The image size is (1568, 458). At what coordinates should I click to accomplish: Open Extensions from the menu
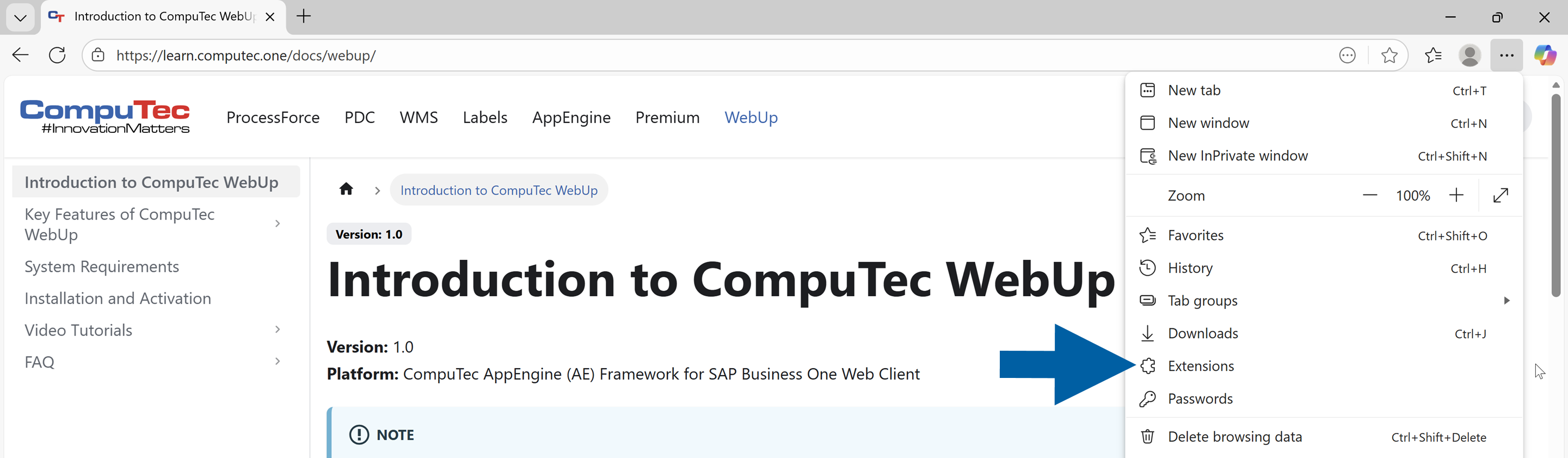tap(1324, 366)
